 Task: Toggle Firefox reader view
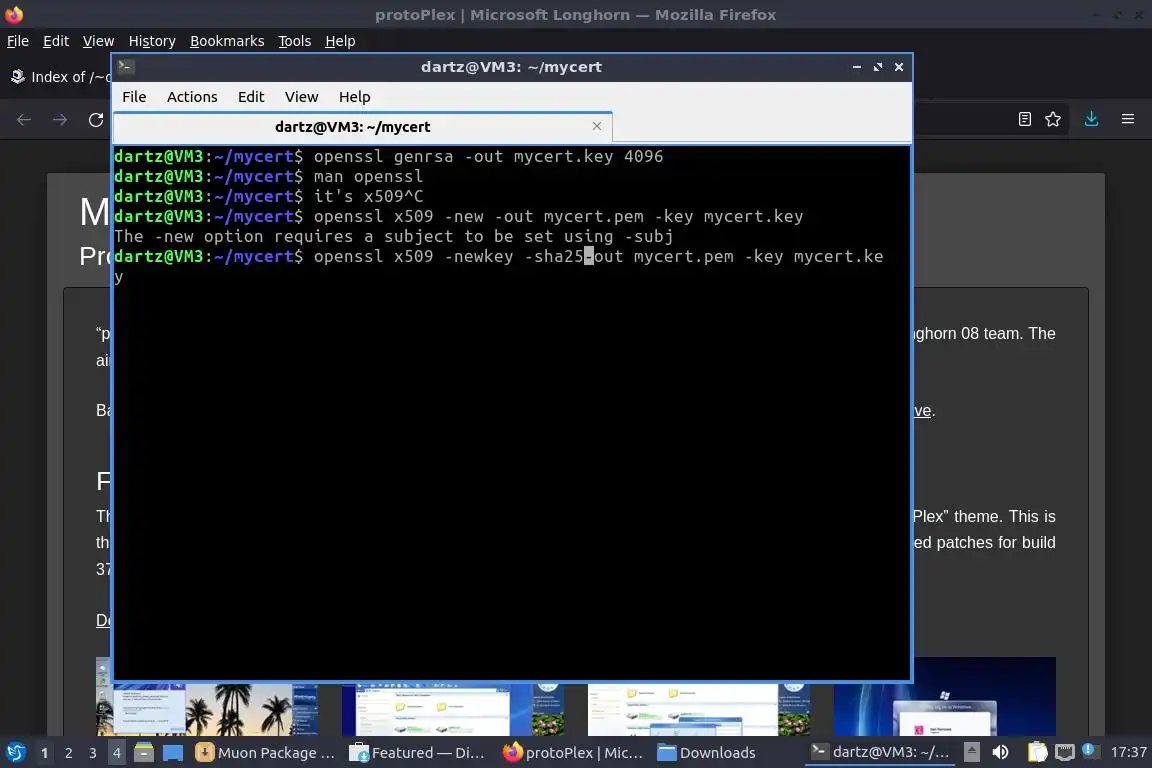1025,119
